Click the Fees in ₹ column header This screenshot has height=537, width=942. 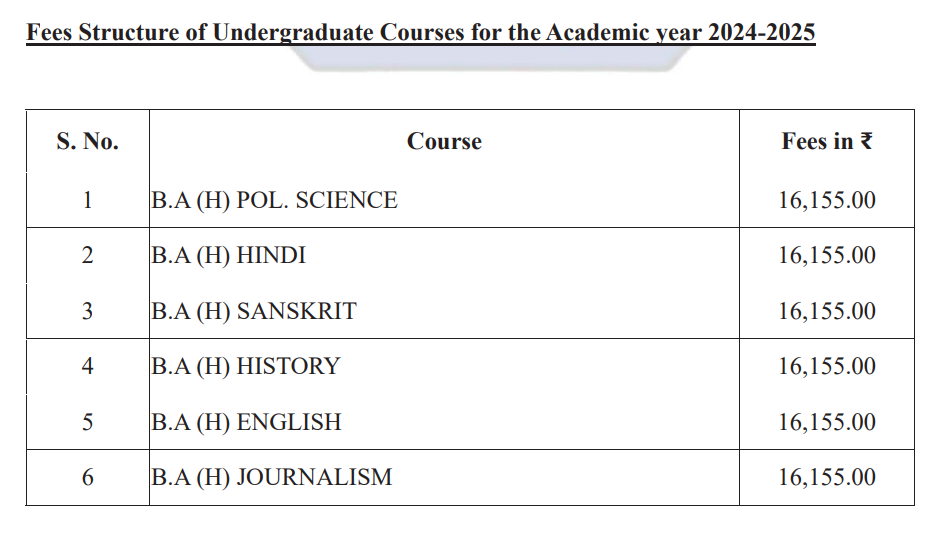coord(827,141)
